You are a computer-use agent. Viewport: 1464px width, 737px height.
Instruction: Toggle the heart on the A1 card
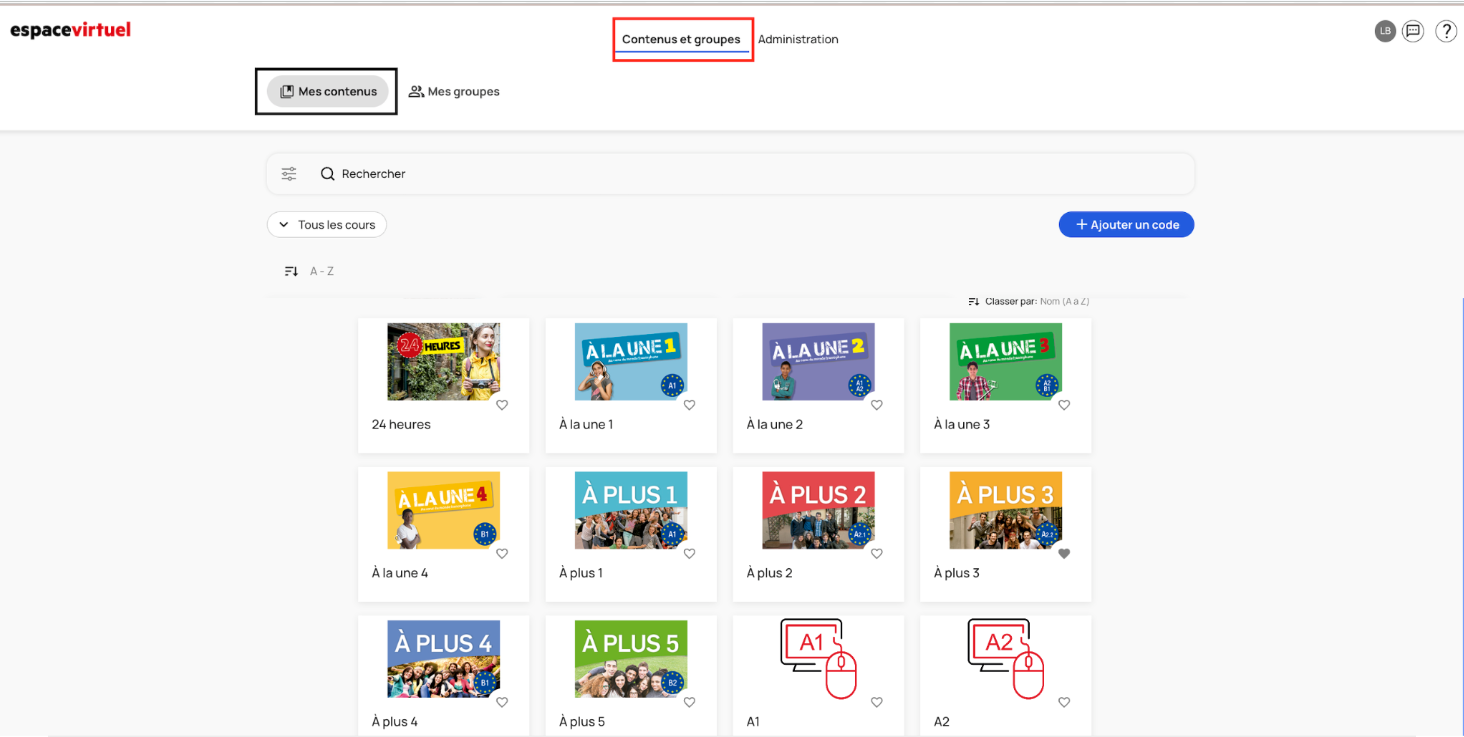tap(877, 702)
